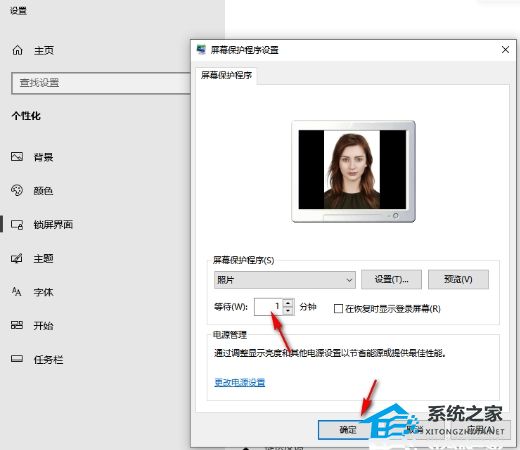Click the screen saver dialog title icon
Viewport: 520px width, 450px height.
click(x=201, y=50)
